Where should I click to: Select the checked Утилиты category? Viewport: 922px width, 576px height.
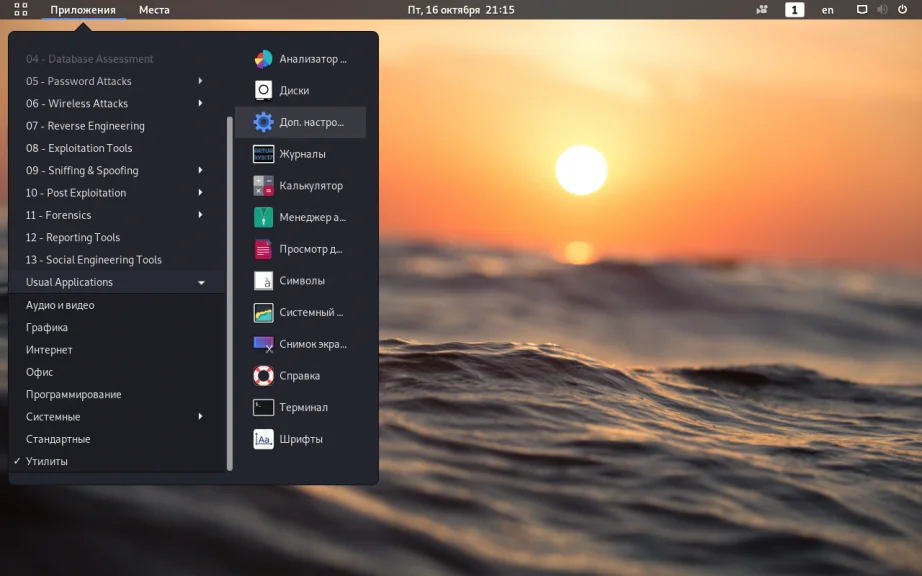pos(47,462)
